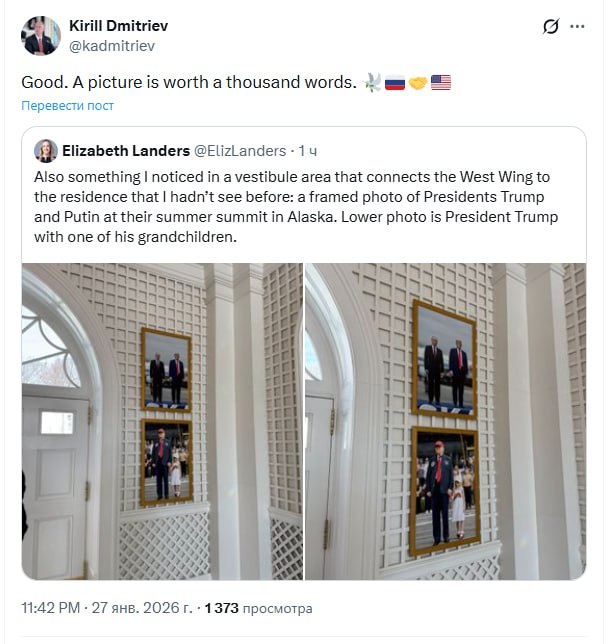Click the 'A picture is worth' post text
Image resolution: width=614 pixels, height=644 pixels.
tap(188, 83)
